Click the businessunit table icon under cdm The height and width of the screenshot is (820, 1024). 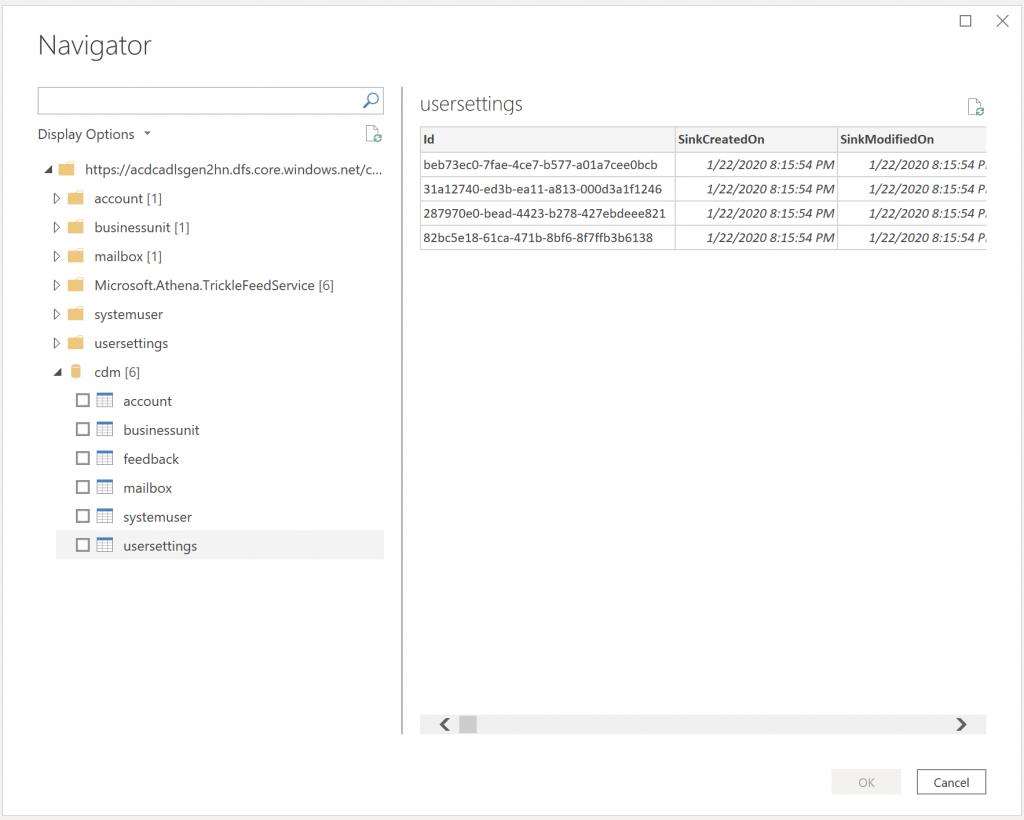click(104, 430)
